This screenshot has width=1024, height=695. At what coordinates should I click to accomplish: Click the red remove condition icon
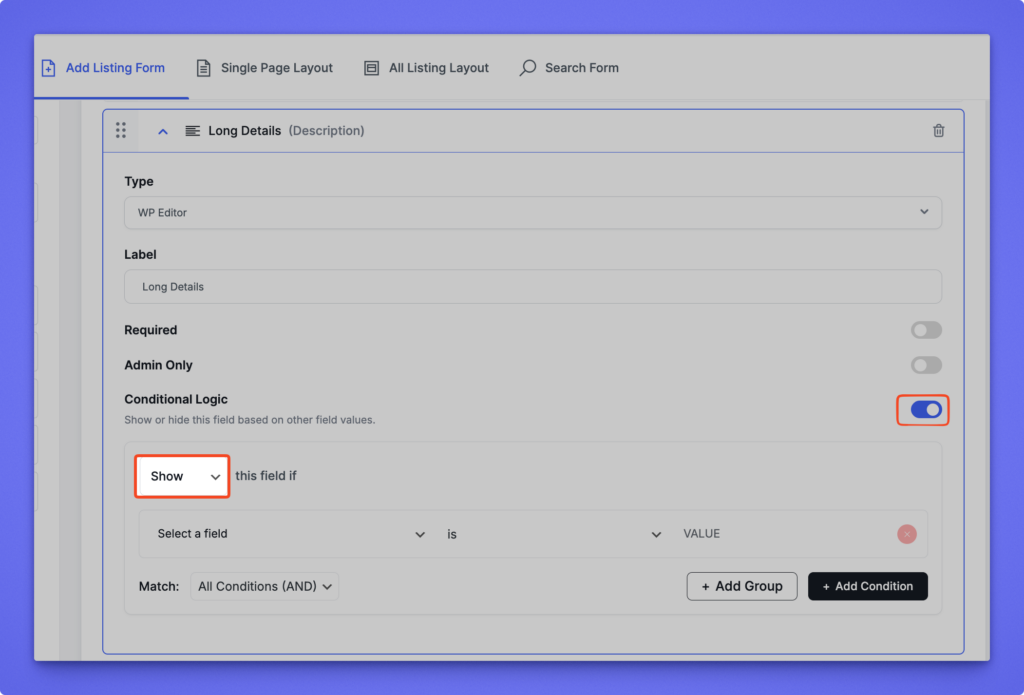pos(906,534)
